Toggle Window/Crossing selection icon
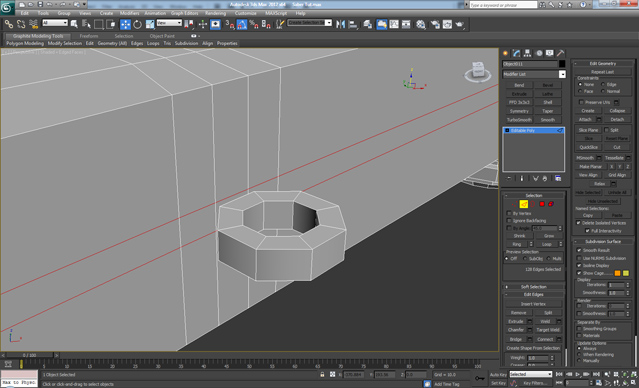Screen dimensions: 639x388 point(111,24)
